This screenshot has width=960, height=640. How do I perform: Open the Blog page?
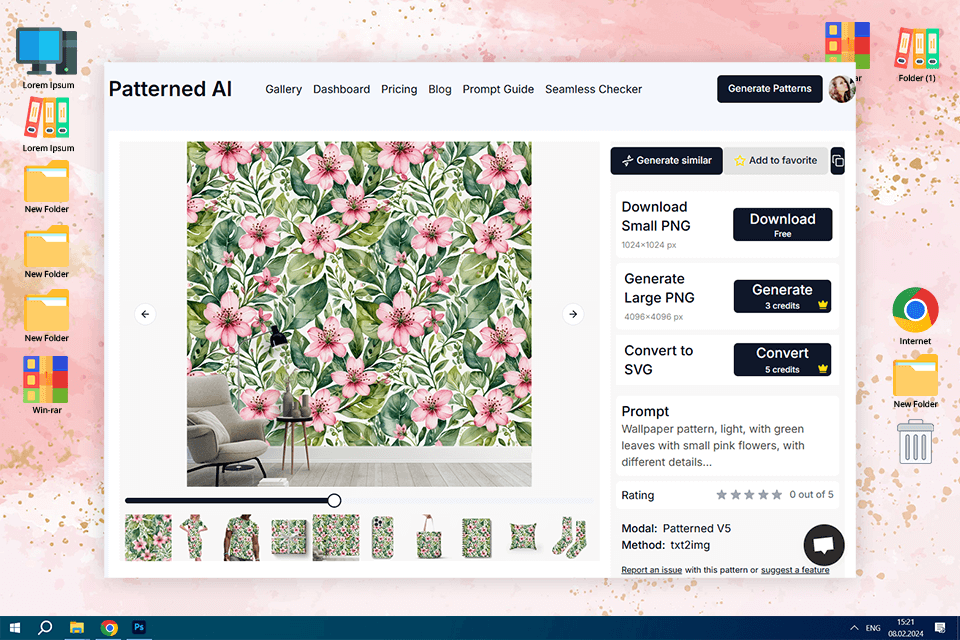tap(440, 89)
